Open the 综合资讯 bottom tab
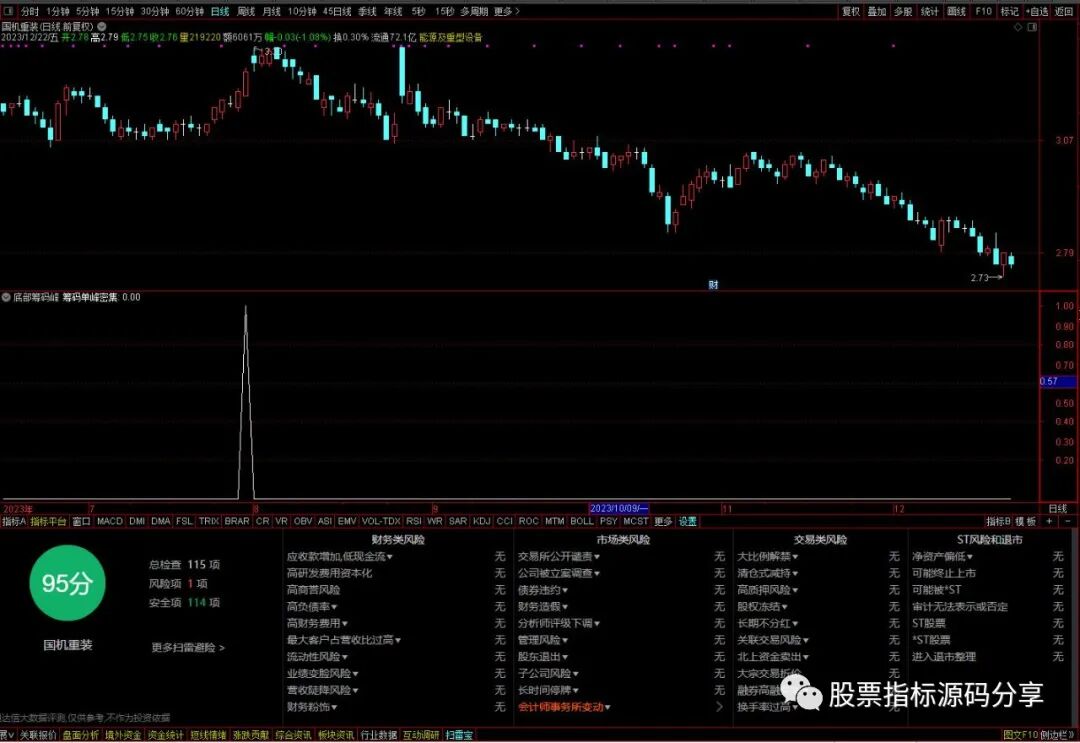The height and width of the screenshot is (743, 1080). tap(293, 735)
